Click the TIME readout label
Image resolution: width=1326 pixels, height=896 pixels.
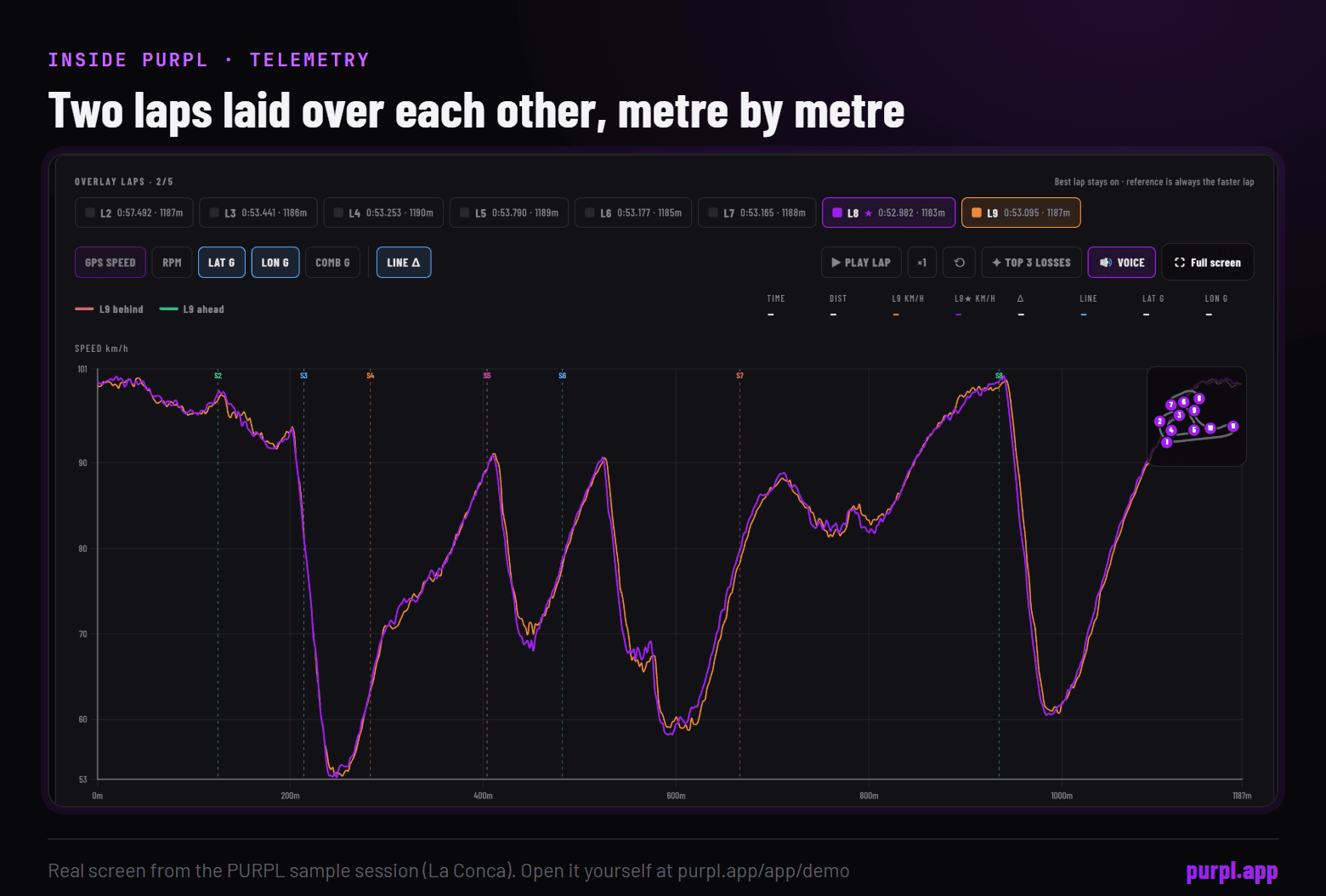pyautogui.click(x=776, y=298)
